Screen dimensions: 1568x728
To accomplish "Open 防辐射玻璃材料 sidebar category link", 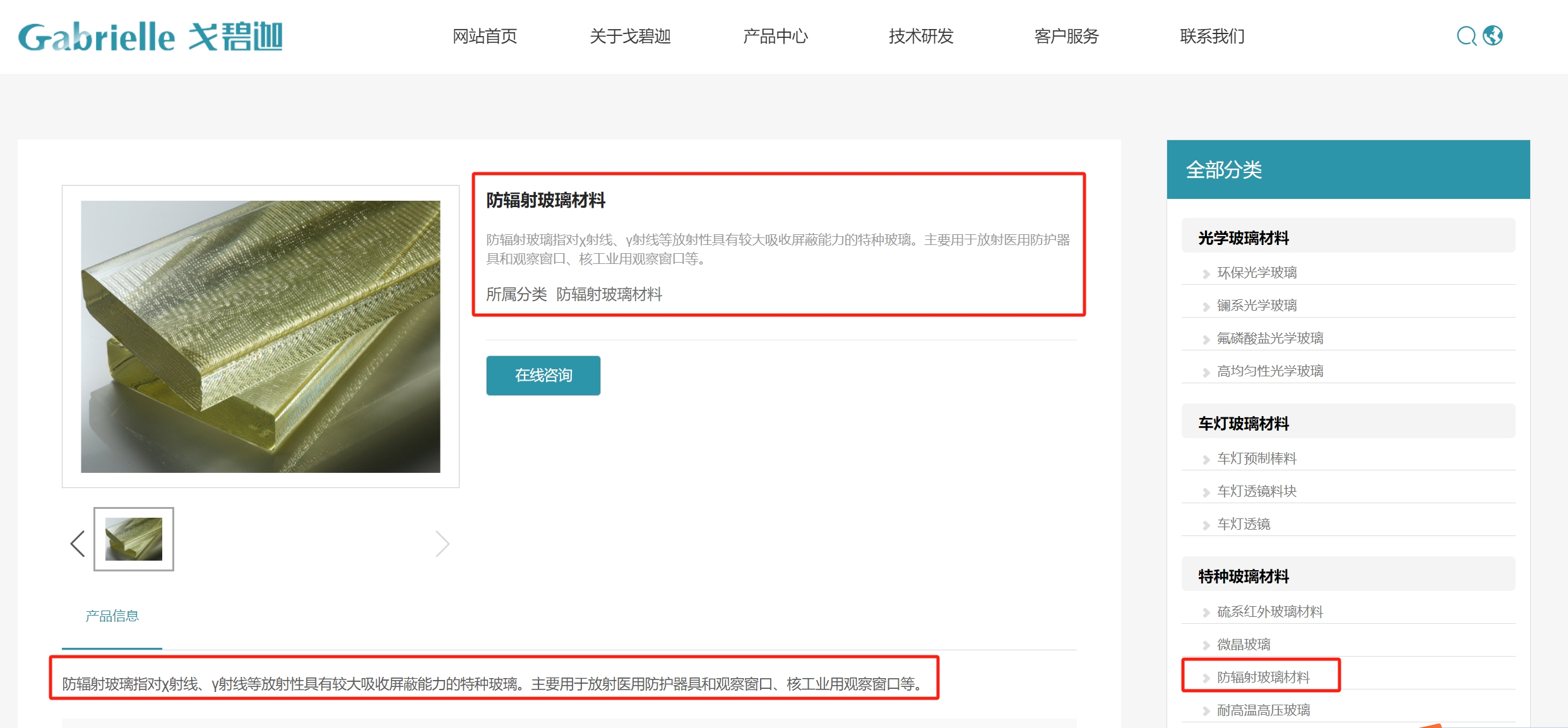I will pos(1263,677).
